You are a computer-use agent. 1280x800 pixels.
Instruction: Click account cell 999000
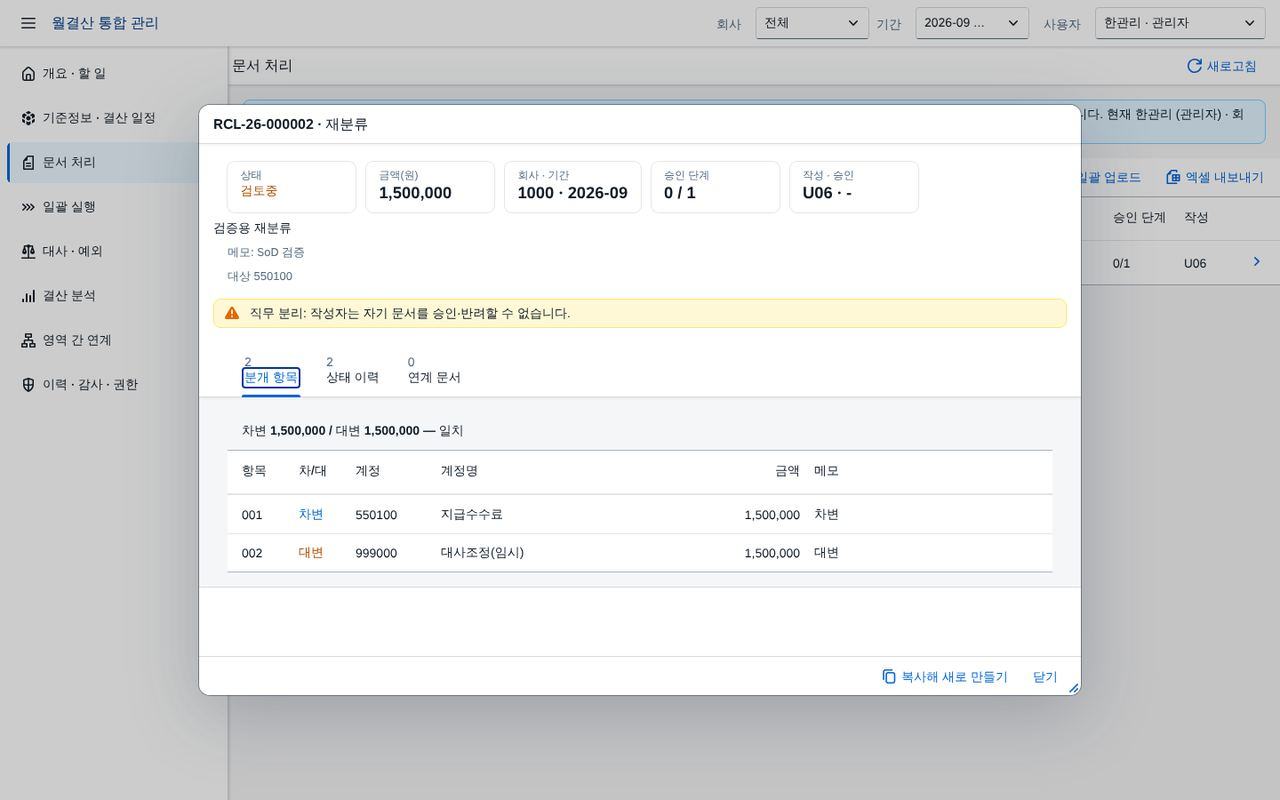click(376, 553)
